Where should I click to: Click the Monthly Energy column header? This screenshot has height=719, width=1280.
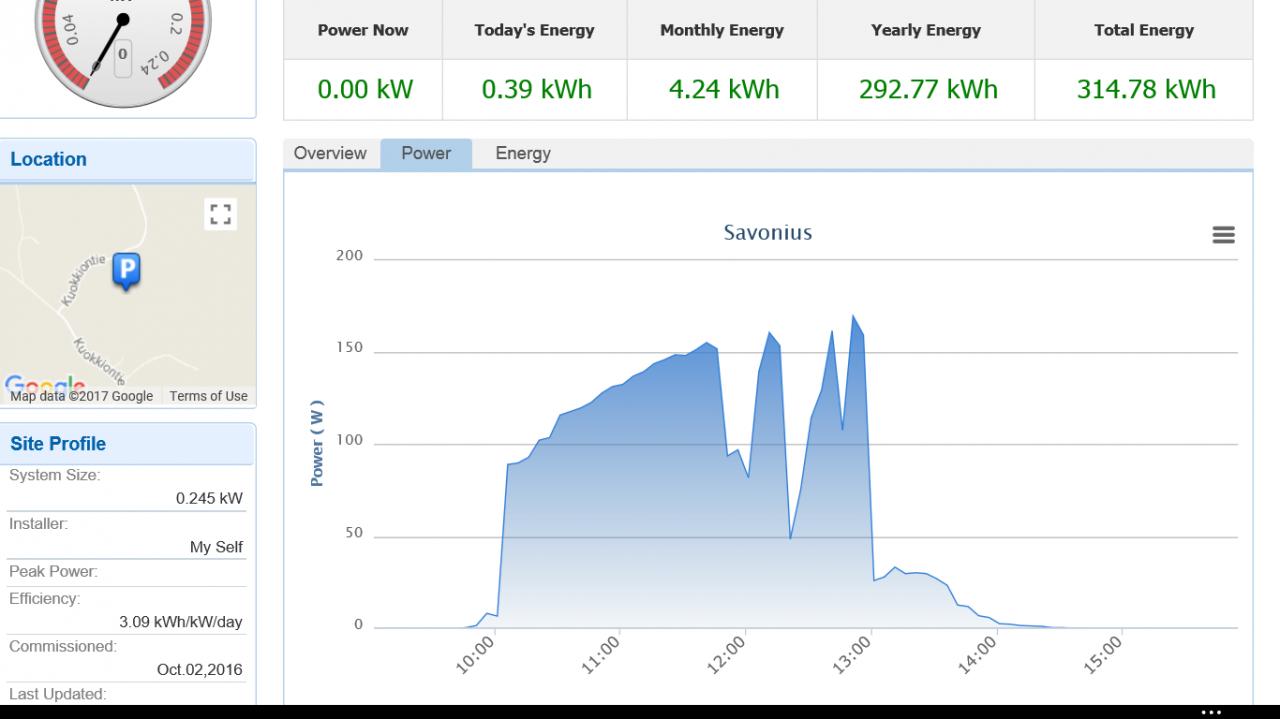[722, 30]
